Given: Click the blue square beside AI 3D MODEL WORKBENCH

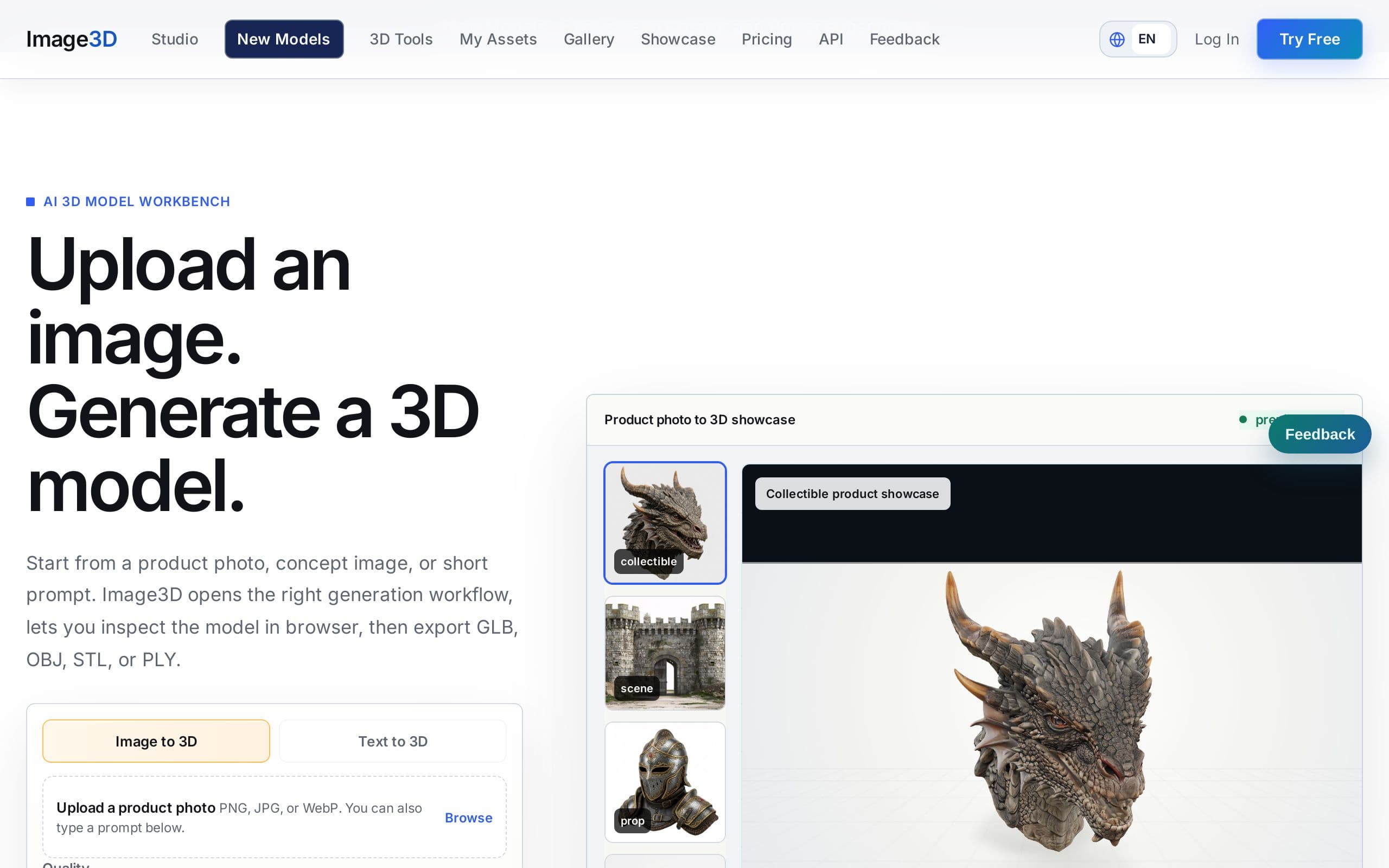Looking at the screenshot, I should click(30, 201).
